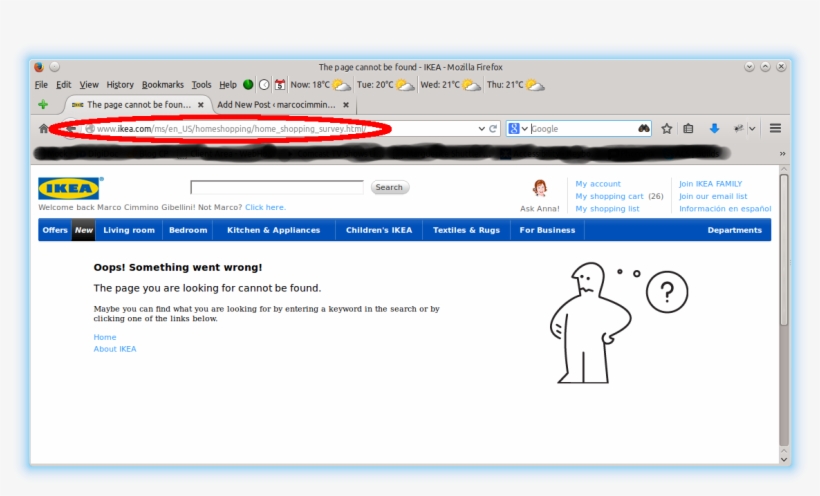Click the Ask Anna assistant icon
The image size is (820, 496).
pyautogui.click(x=540, y=187)
